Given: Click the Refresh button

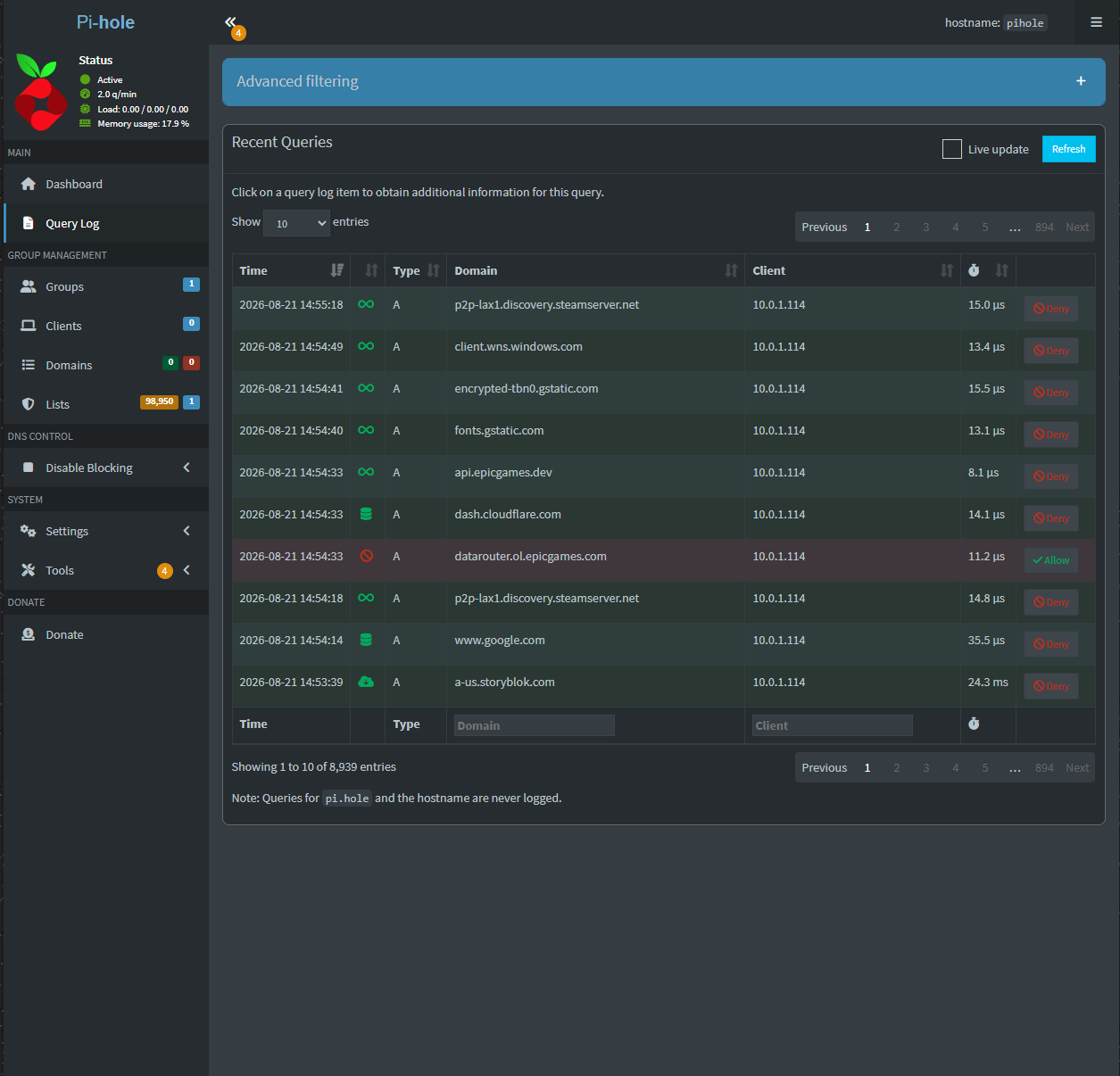Looking at the screenshot, I should coord(1068,149).
